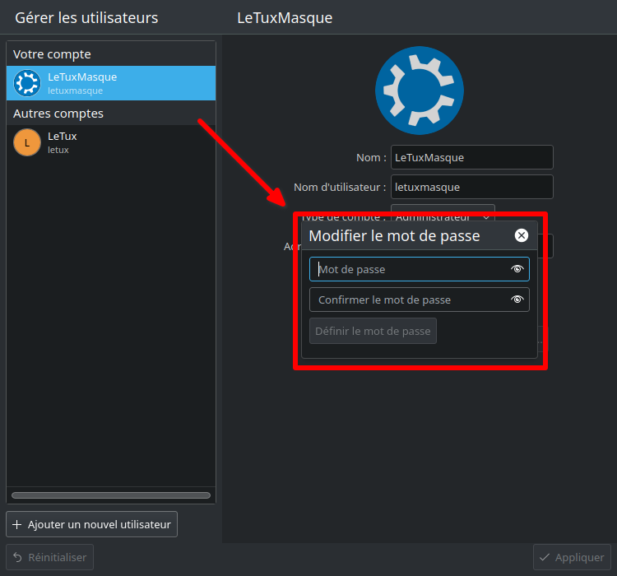617x576 pixels.
Task: Show the password in the Mot de passe field
Action: click(x=517, y=269)
